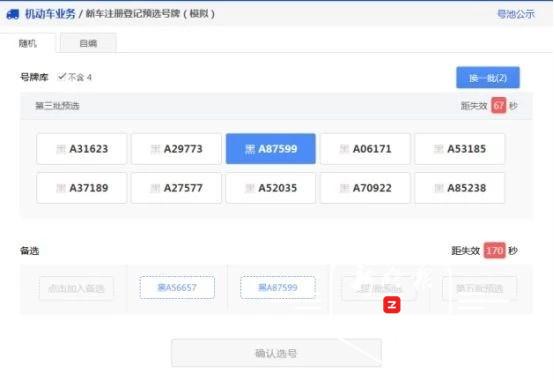This screenshot has width=554, height=381.
Task: Click the 67 seconds countdown badge
Action: click(499, 105)
